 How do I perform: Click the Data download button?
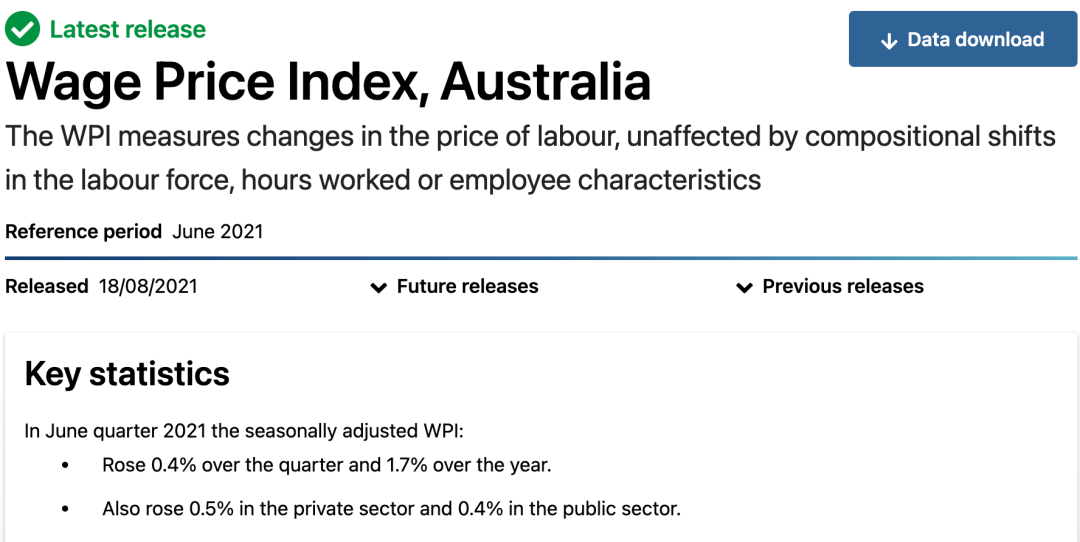[963, 39]
